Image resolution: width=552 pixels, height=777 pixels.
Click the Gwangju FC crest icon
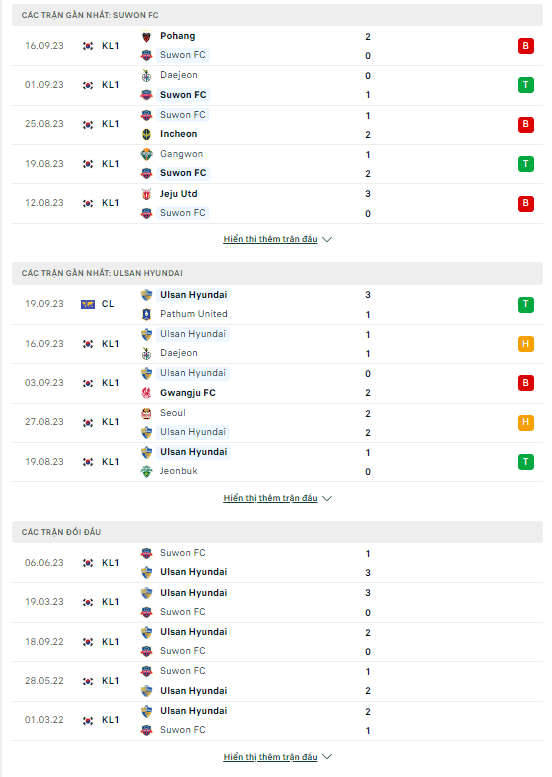click(146, 393)
